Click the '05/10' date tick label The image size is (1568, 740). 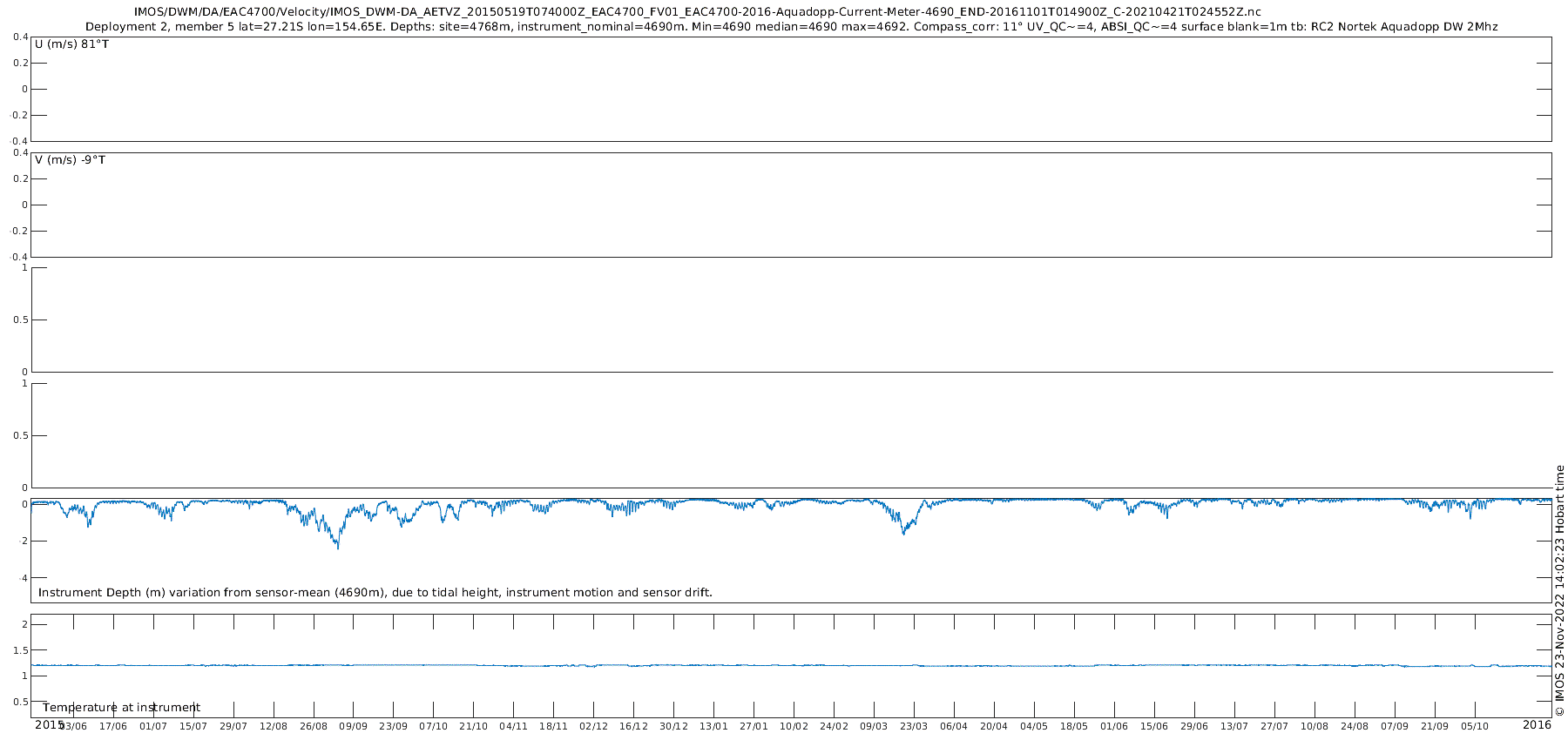point(1476,726)
